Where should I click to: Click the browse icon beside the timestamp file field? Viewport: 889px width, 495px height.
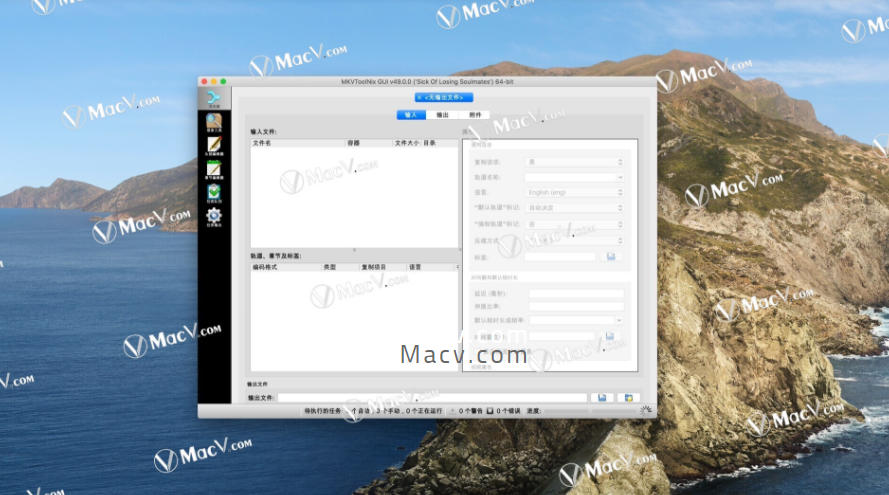[610, 337]
